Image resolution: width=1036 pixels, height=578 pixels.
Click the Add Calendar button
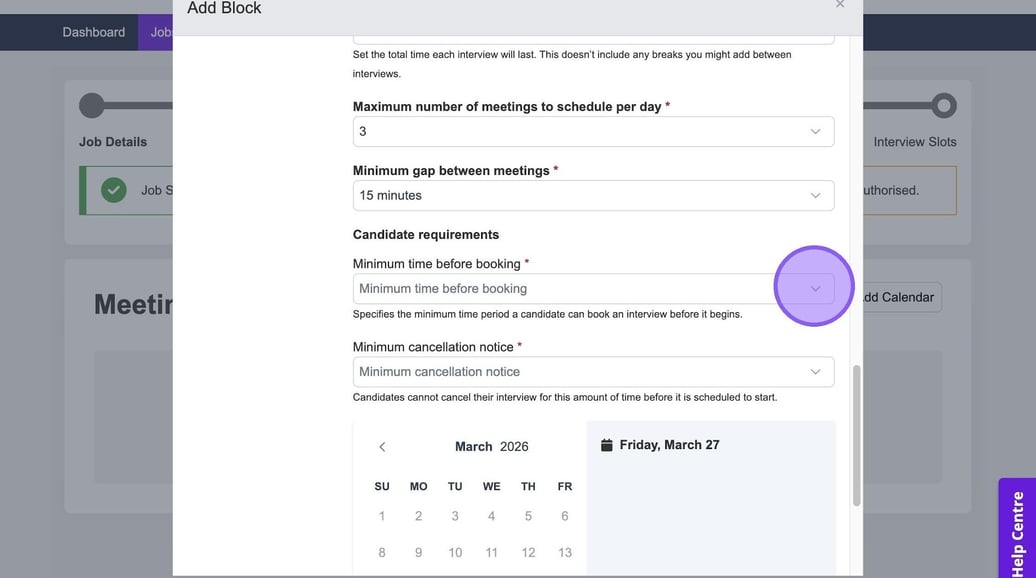[899, 297]
